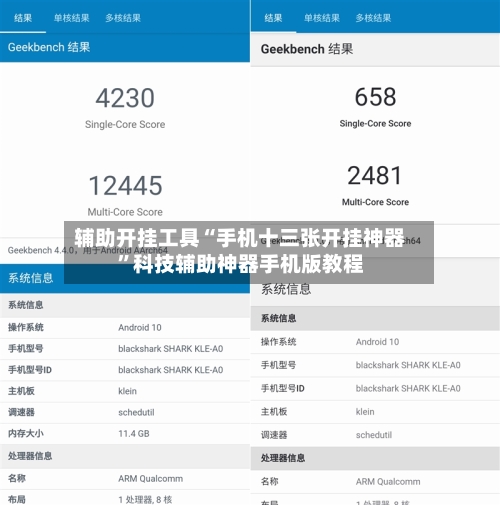Click right Android 10 operating system value
The height and width of the screenshot is (505, 500).
click(377, 342)
